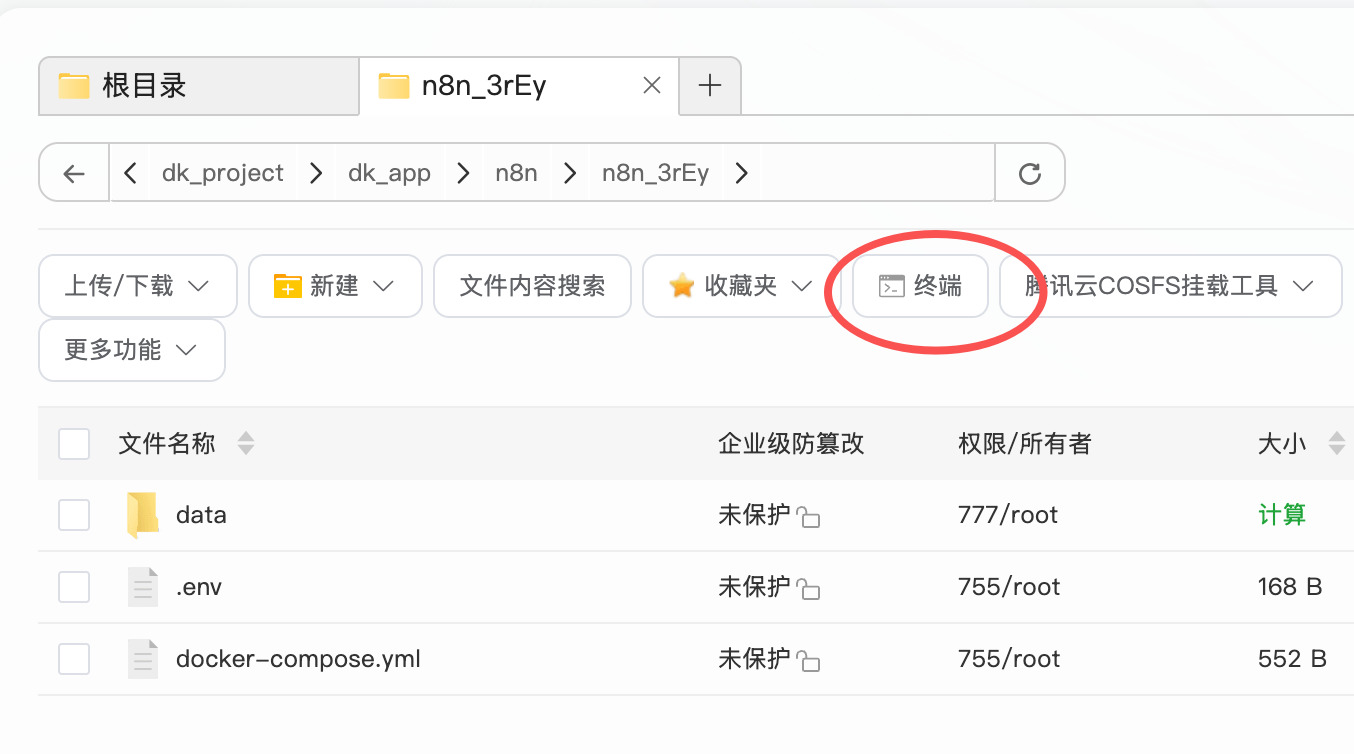The image size is (1354, 754).
Task: Click the lock icon in .env row
Action: pos(809,590)
